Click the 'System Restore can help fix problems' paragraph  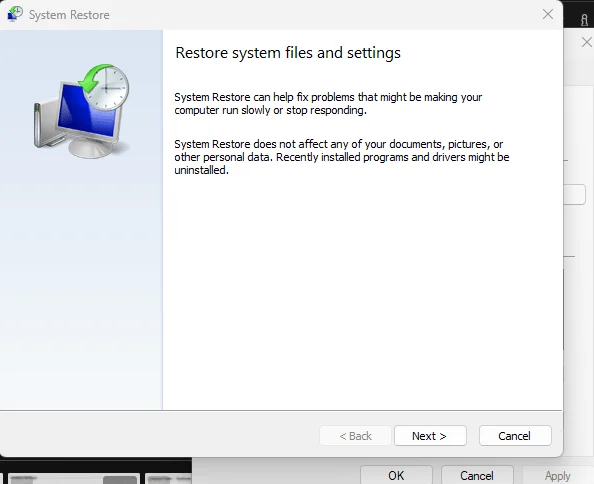(328, 103)
